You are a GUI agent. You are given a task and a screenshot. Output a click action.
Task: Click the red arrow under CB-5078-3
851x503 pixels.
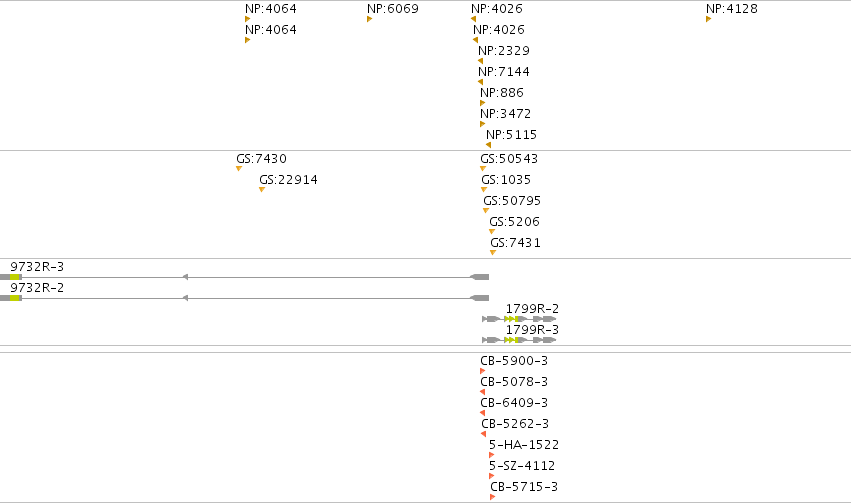(482, 392)
